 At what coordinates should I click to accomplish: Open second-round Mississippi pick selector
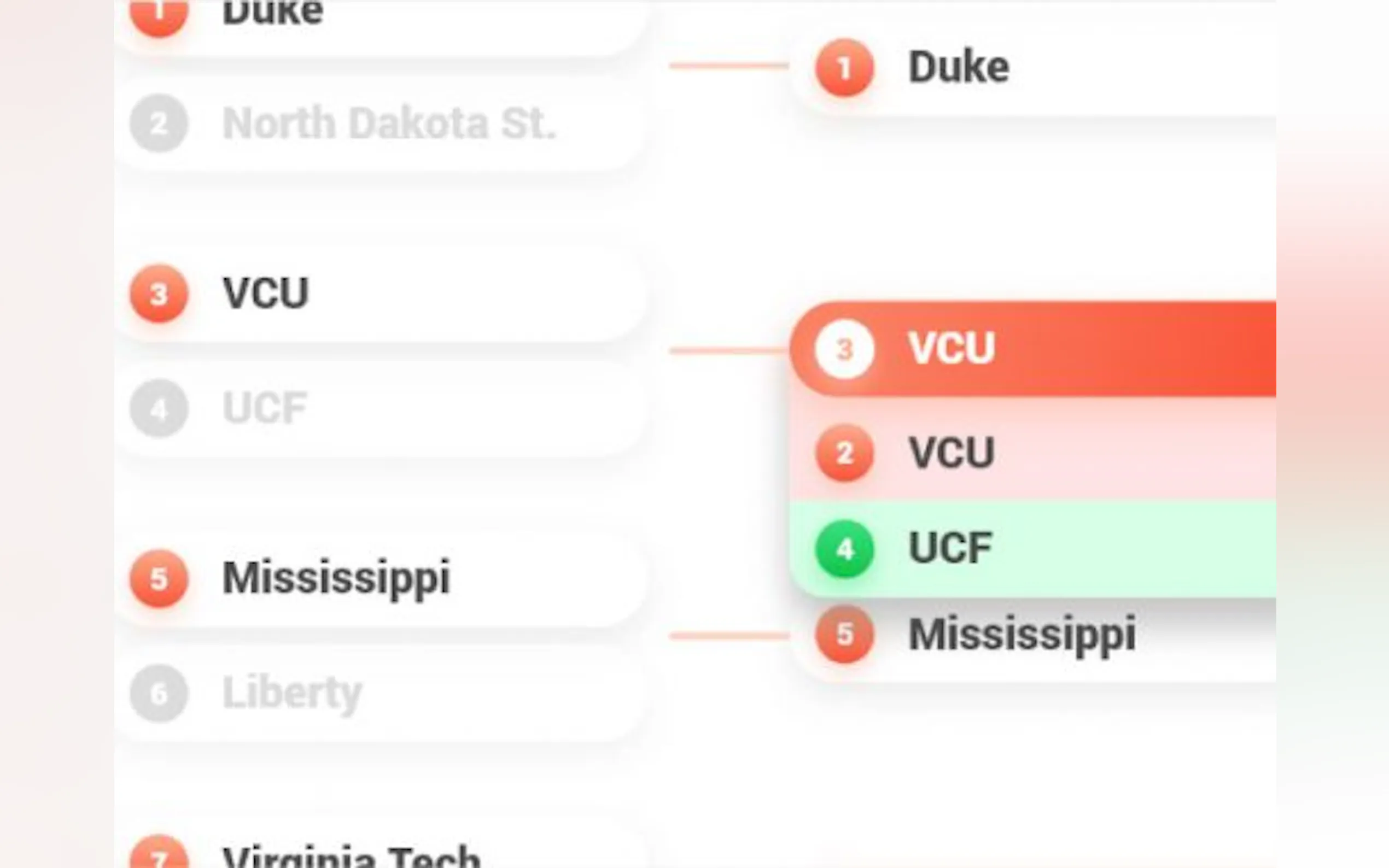[x=1022, y=635]
